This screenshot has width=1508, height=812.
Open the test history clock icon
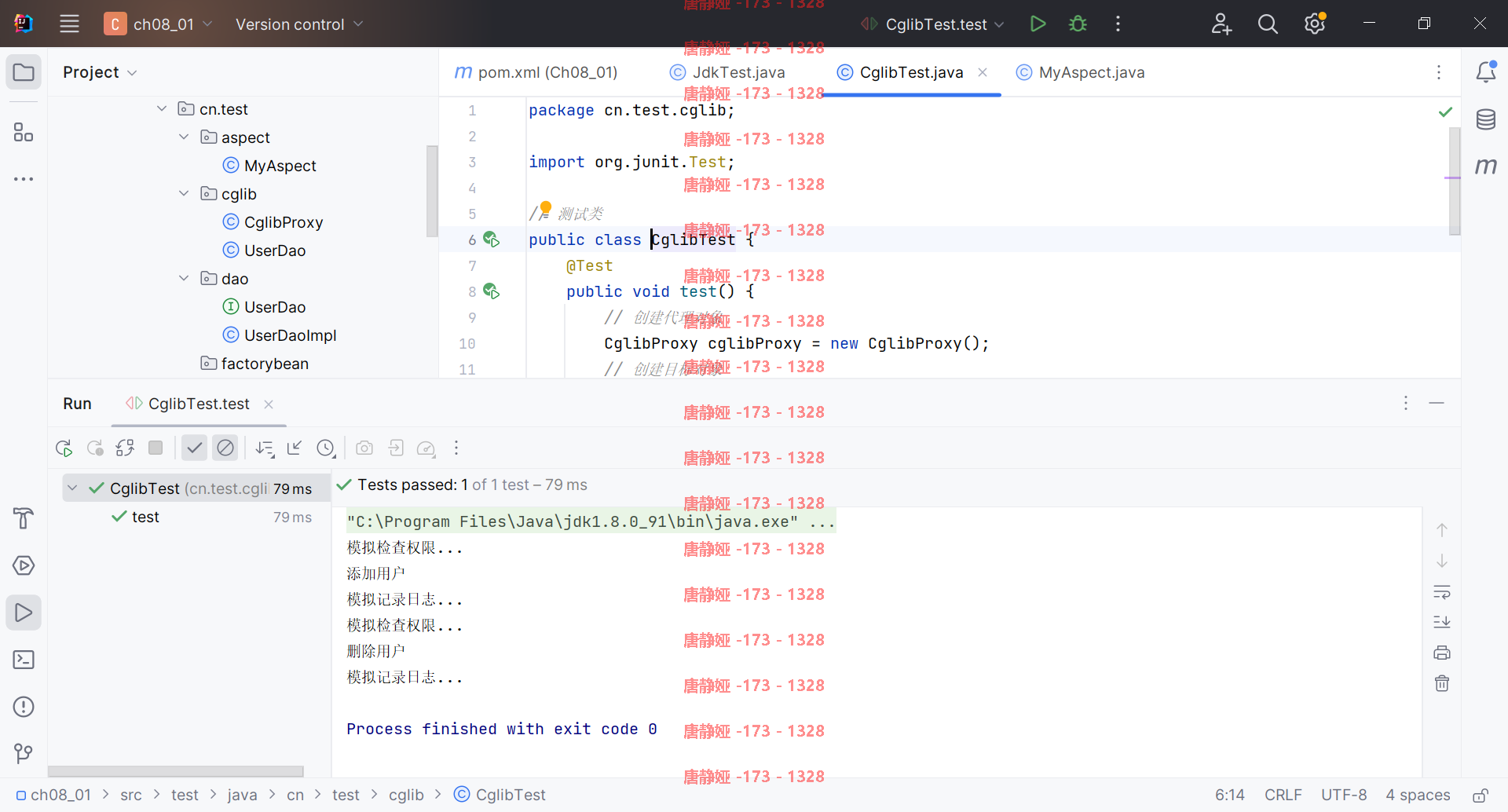[326, 448]
